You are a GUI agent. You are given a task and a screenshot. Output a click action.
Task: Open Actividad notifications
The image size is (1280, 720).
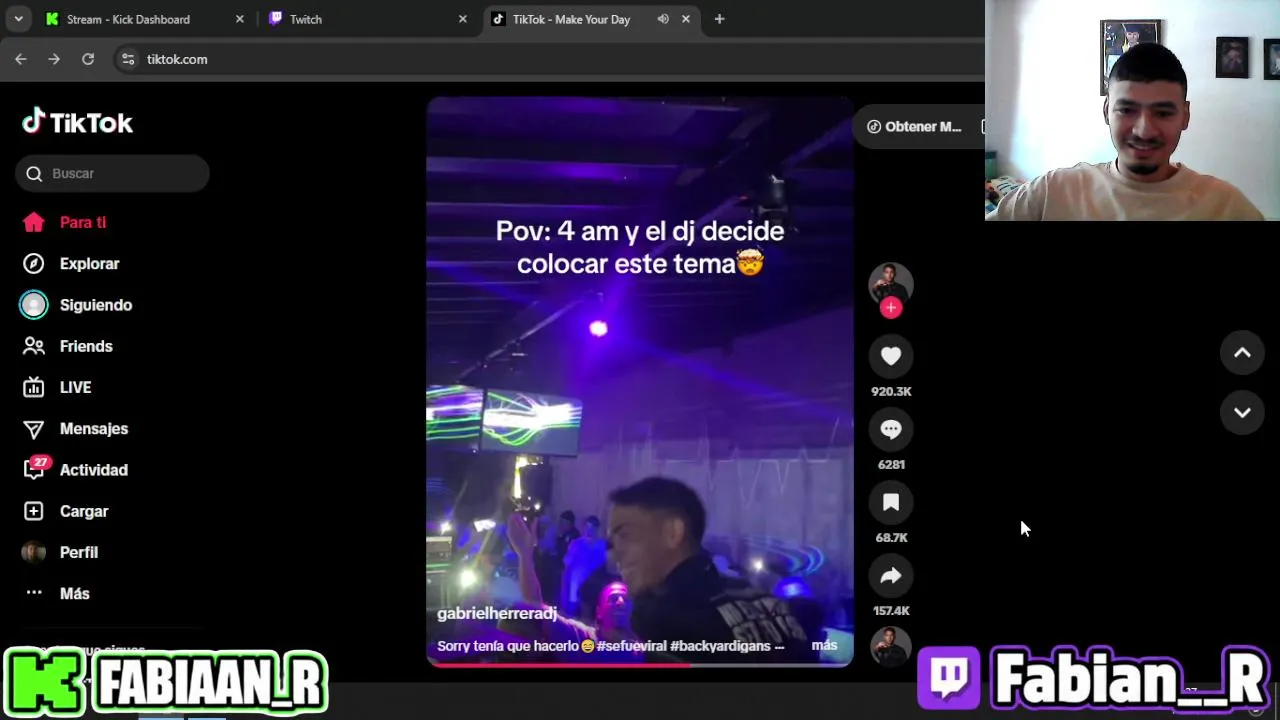point(75,470)
